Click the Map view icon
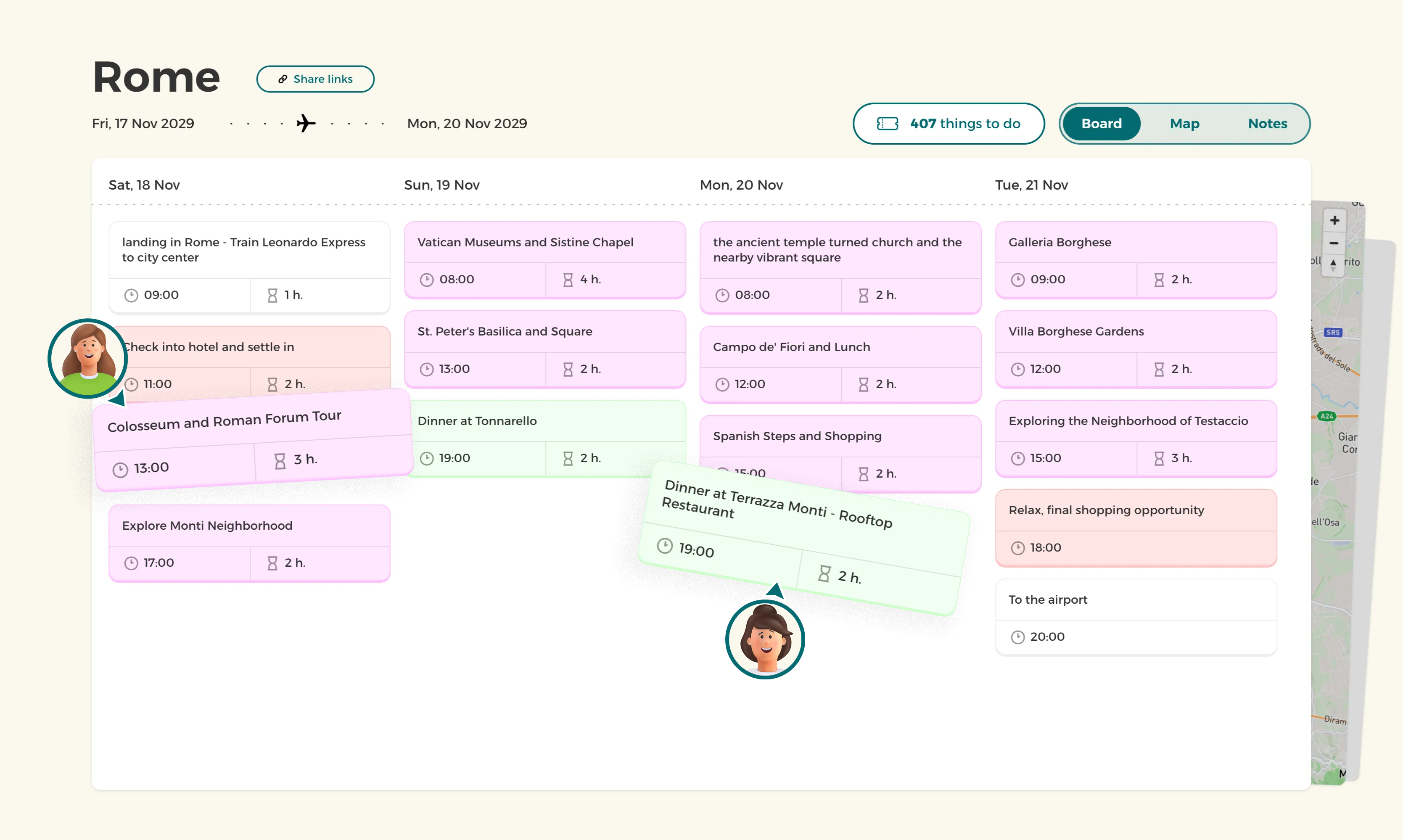Viewport: 1403px width, 840px height. [x=1184, y=123]
